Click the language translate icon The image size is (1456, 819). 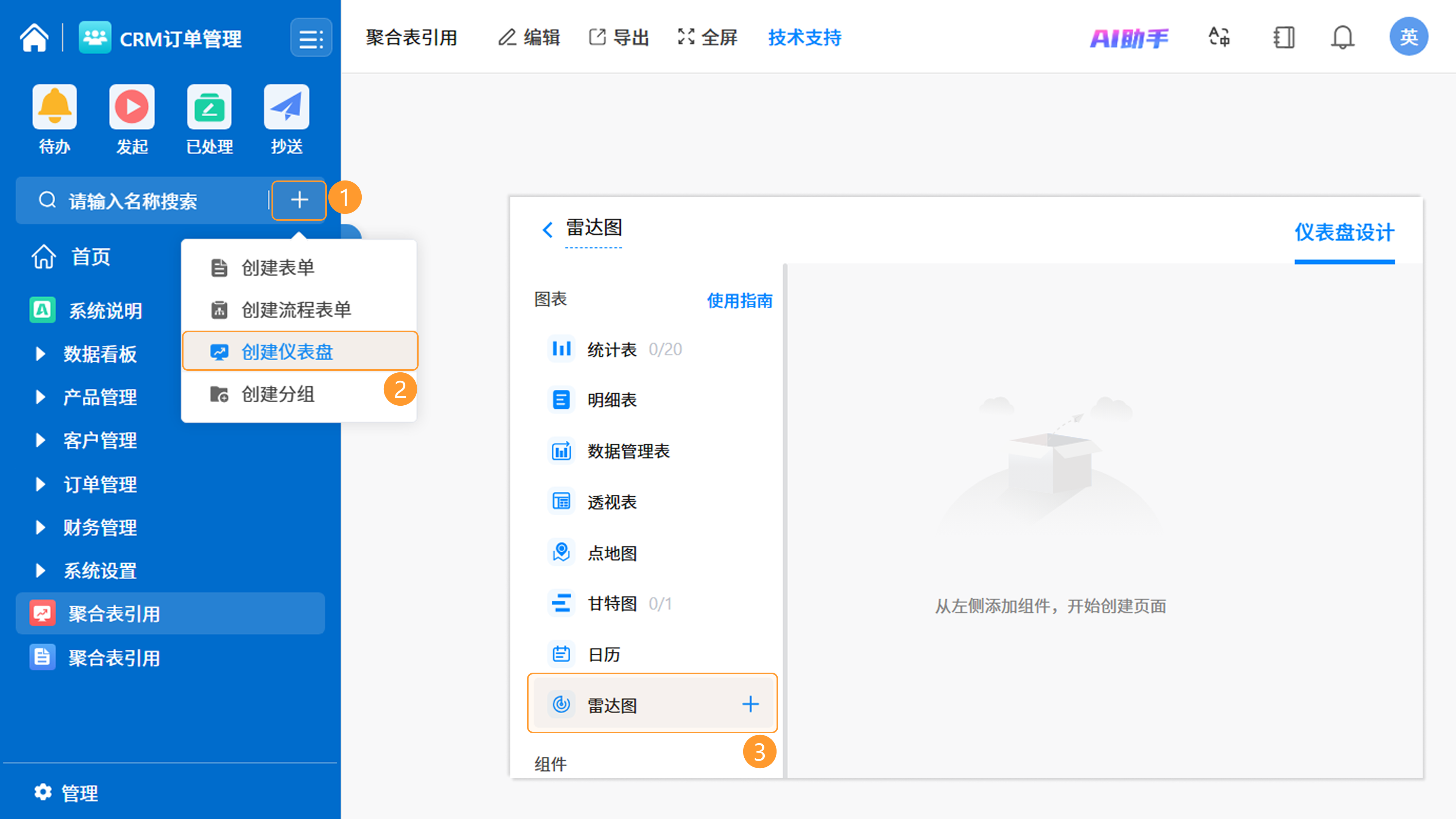pyautogui.click(x=1220, y=38)
